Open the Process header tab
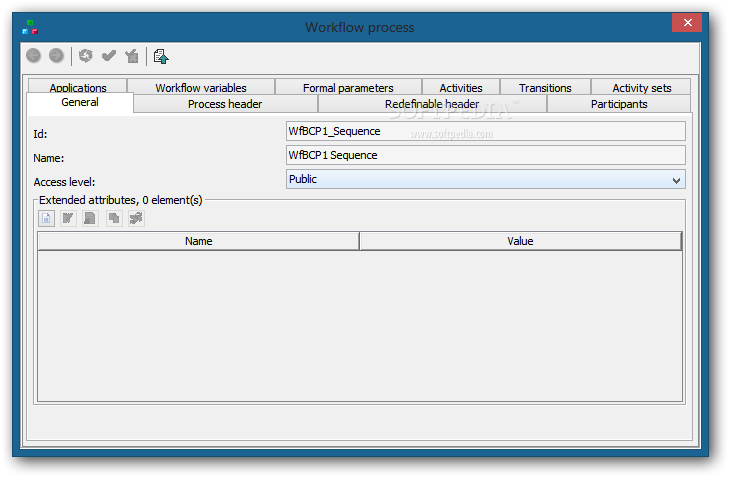Viewport: 729px width, 477px height. pos(225,104)
